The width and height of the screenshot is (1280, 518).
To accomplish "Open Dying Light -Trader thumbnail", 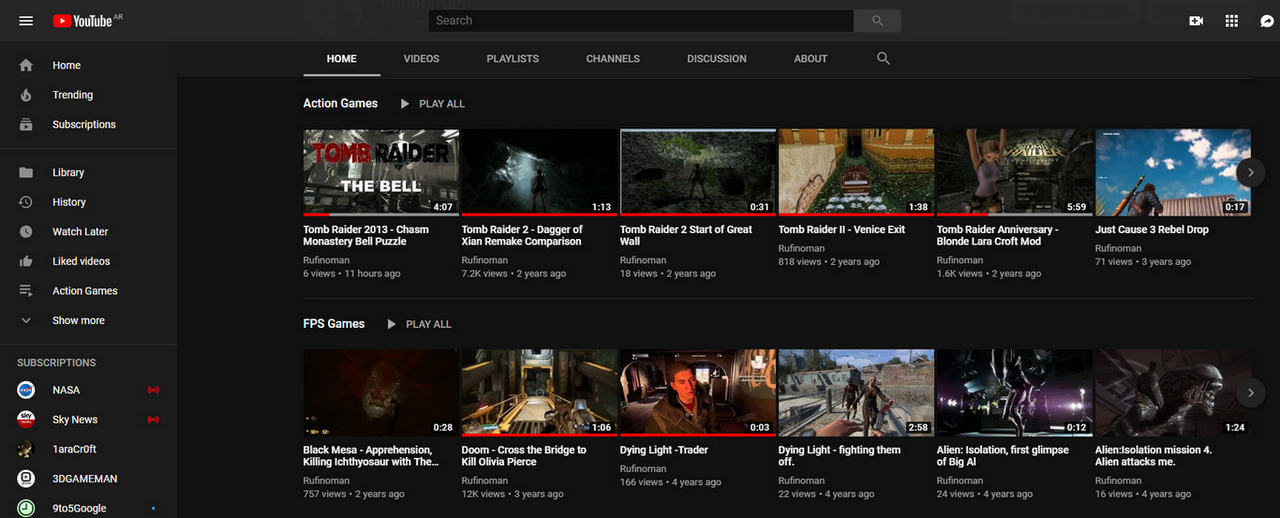I will coord(698,392).
